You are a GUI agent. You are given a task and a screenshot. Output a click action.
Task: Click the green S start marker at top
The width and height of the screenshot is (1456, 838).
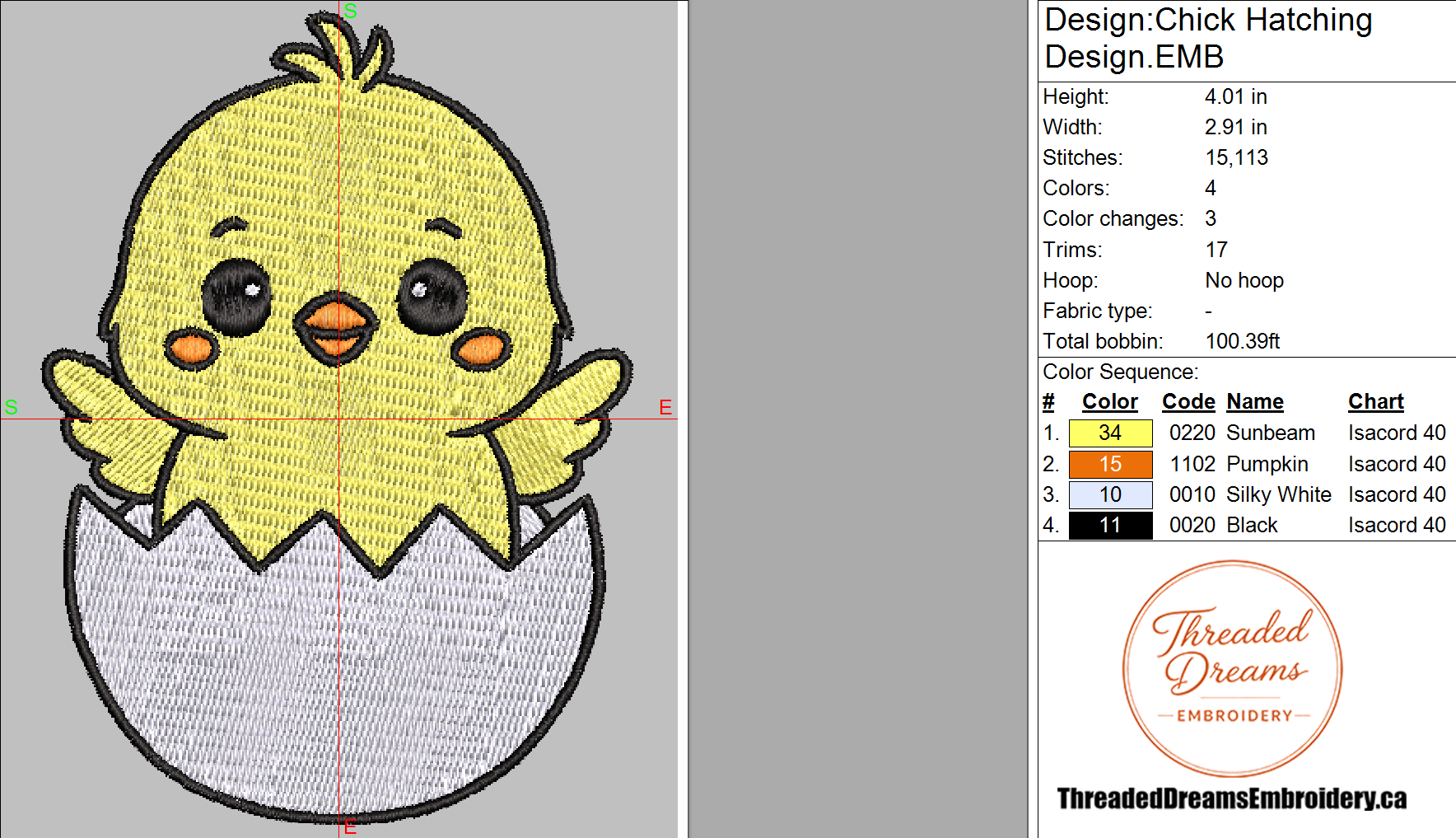[351, 11]
